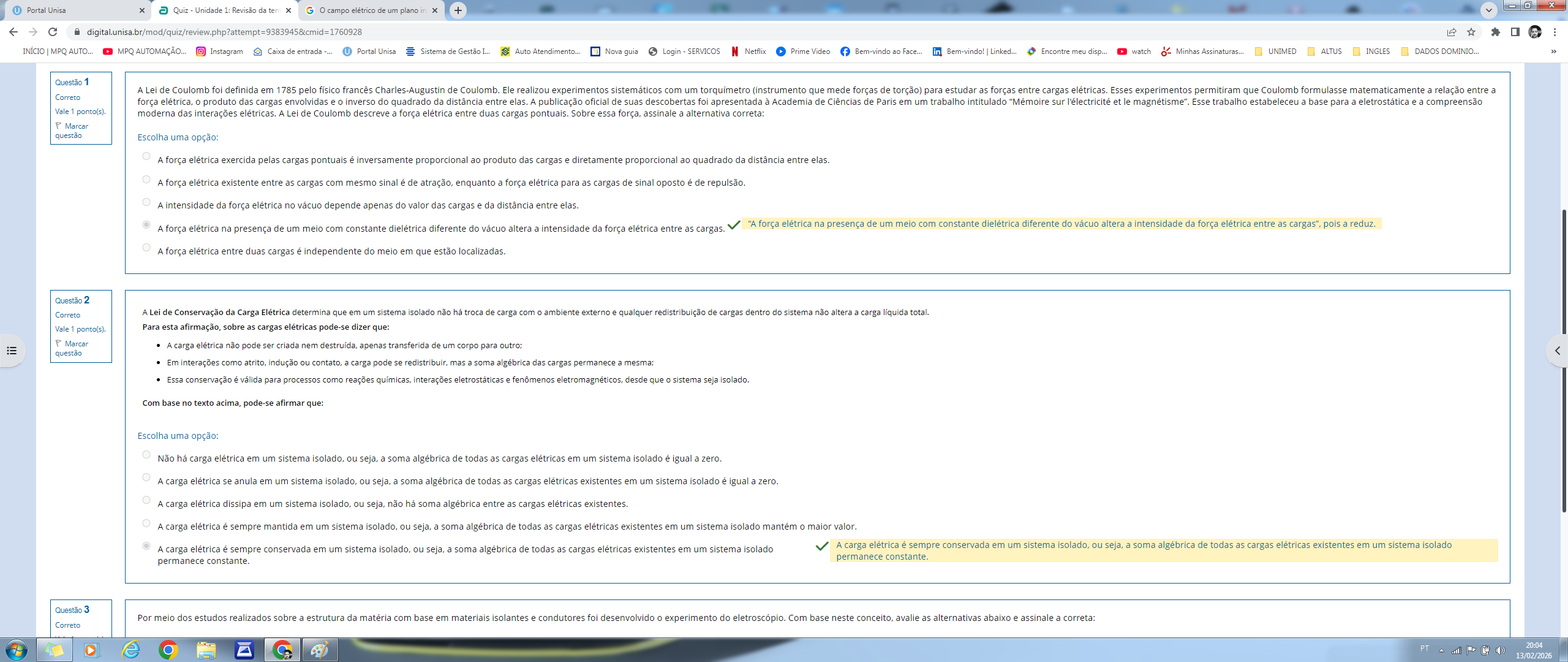Open the tab search dropdown arrow
The width and height of the screenshot is (1568, 662).
[x=1489, y=10]
